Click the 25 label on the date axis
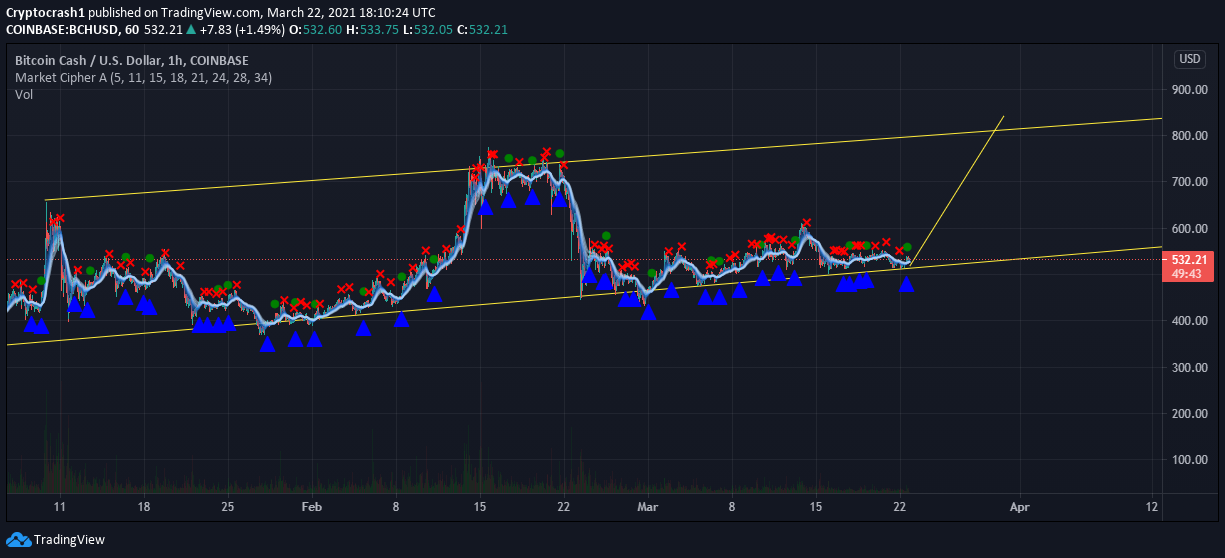 tap(228, 507)
